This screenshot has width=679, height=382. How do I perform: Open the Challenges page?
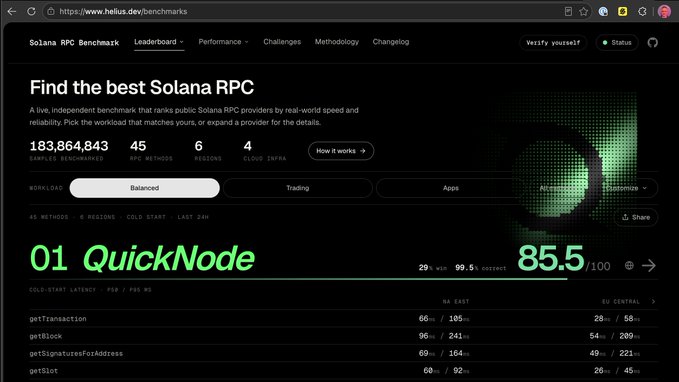click(x=282, y=42)
